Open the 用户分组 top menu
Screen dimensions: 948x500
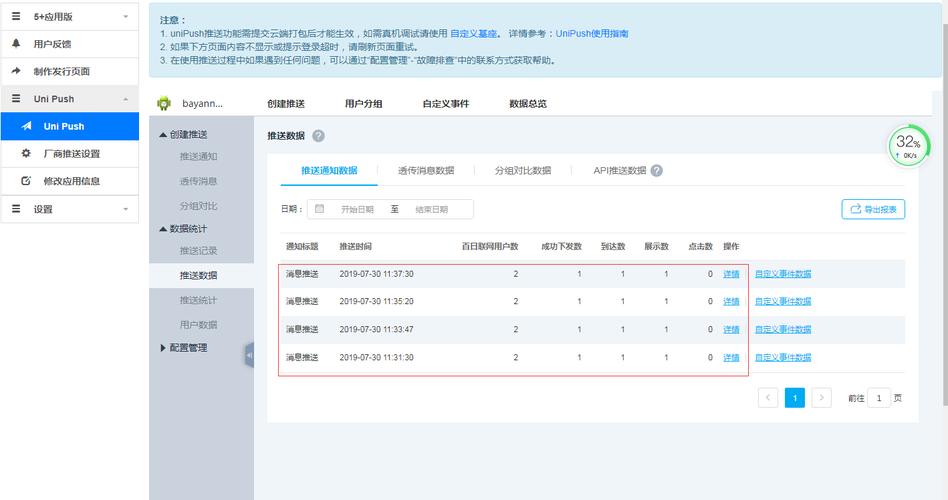(363, 103)
